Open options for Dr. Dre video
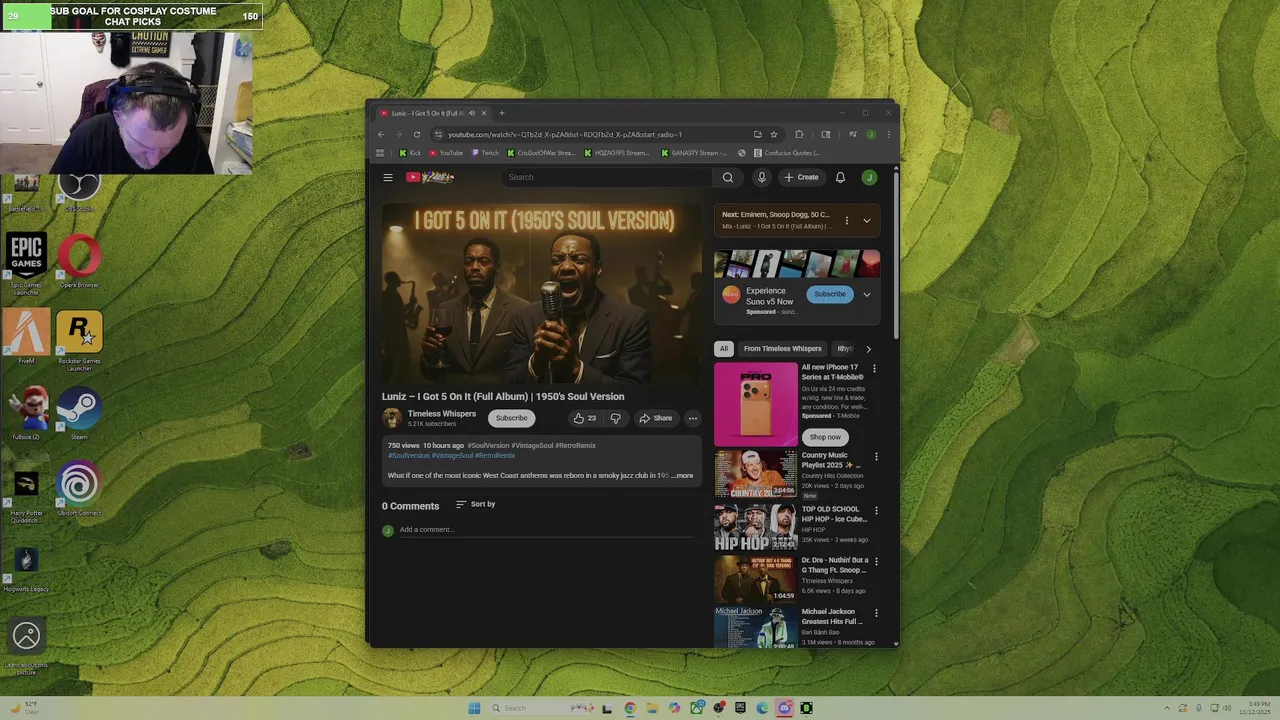1280x720 pixels. [x=876, y=561]
